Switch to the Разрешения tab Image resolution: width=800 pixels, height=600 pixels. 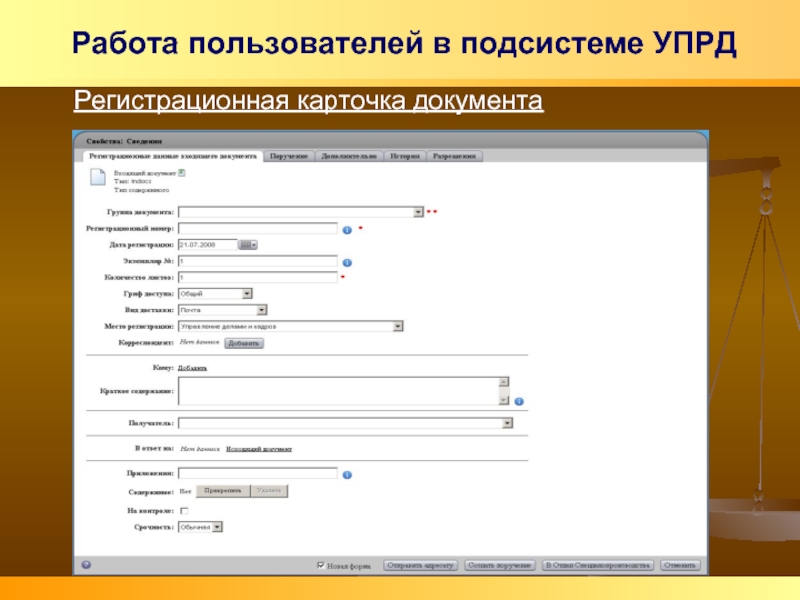pos(455,156)
